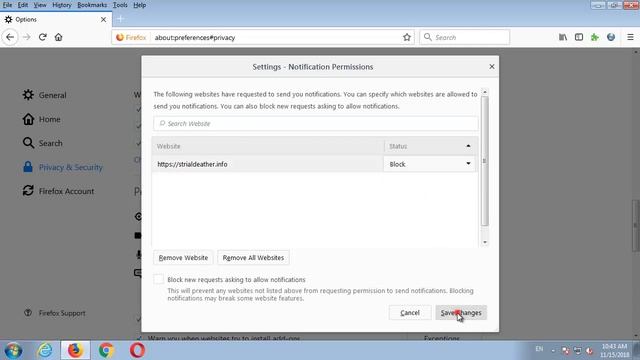This screenshot has width=640, height=360.
Task: Open the Library toolbar icon
Action: (x=563, y=37)
